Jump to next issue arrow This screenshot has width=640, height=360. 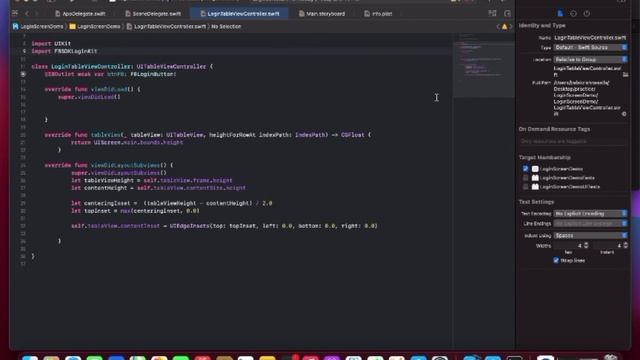511,27
